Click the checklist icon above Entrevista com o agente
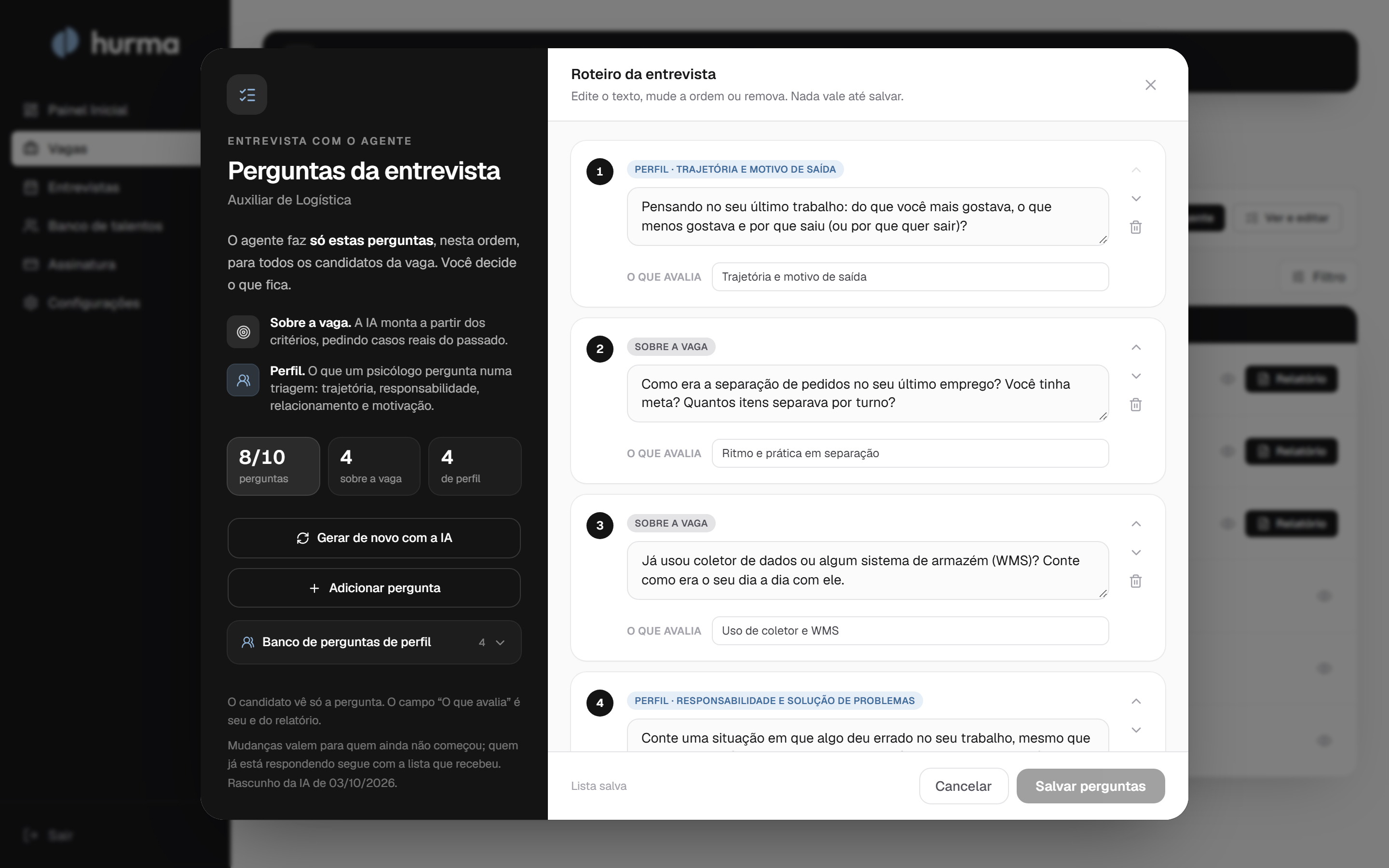This screenshot has height=868, width=1389. click(x=247, y=95)
